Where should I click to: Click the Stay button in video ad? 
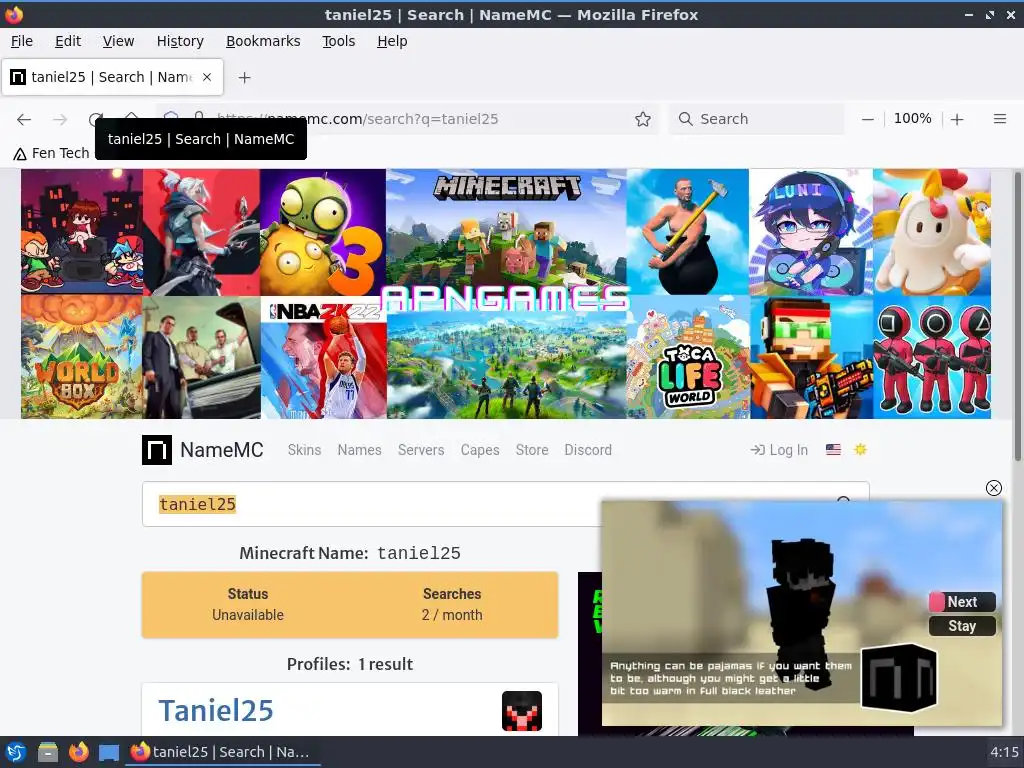962,626
